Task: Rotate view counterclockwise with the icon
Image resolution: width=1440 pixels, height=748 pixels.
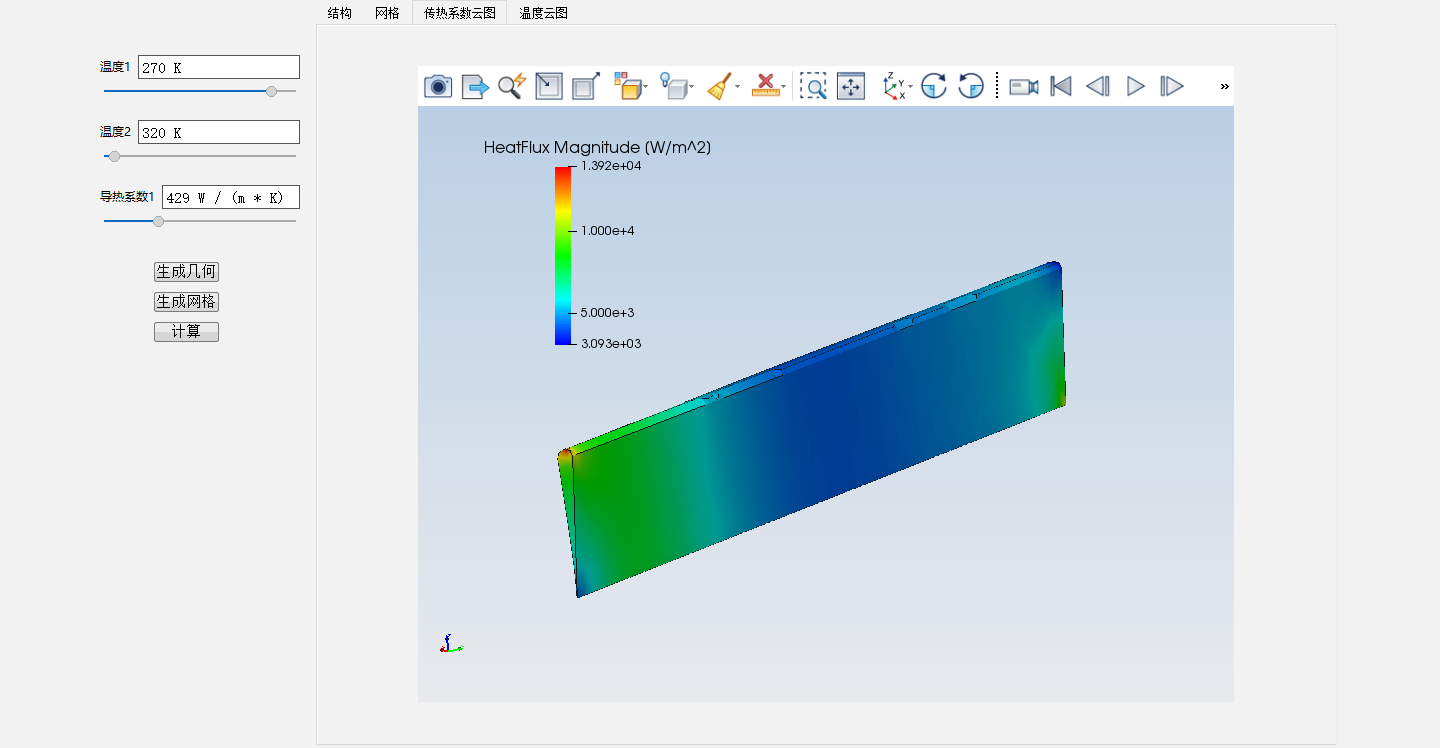Action: tap(971, 86)
